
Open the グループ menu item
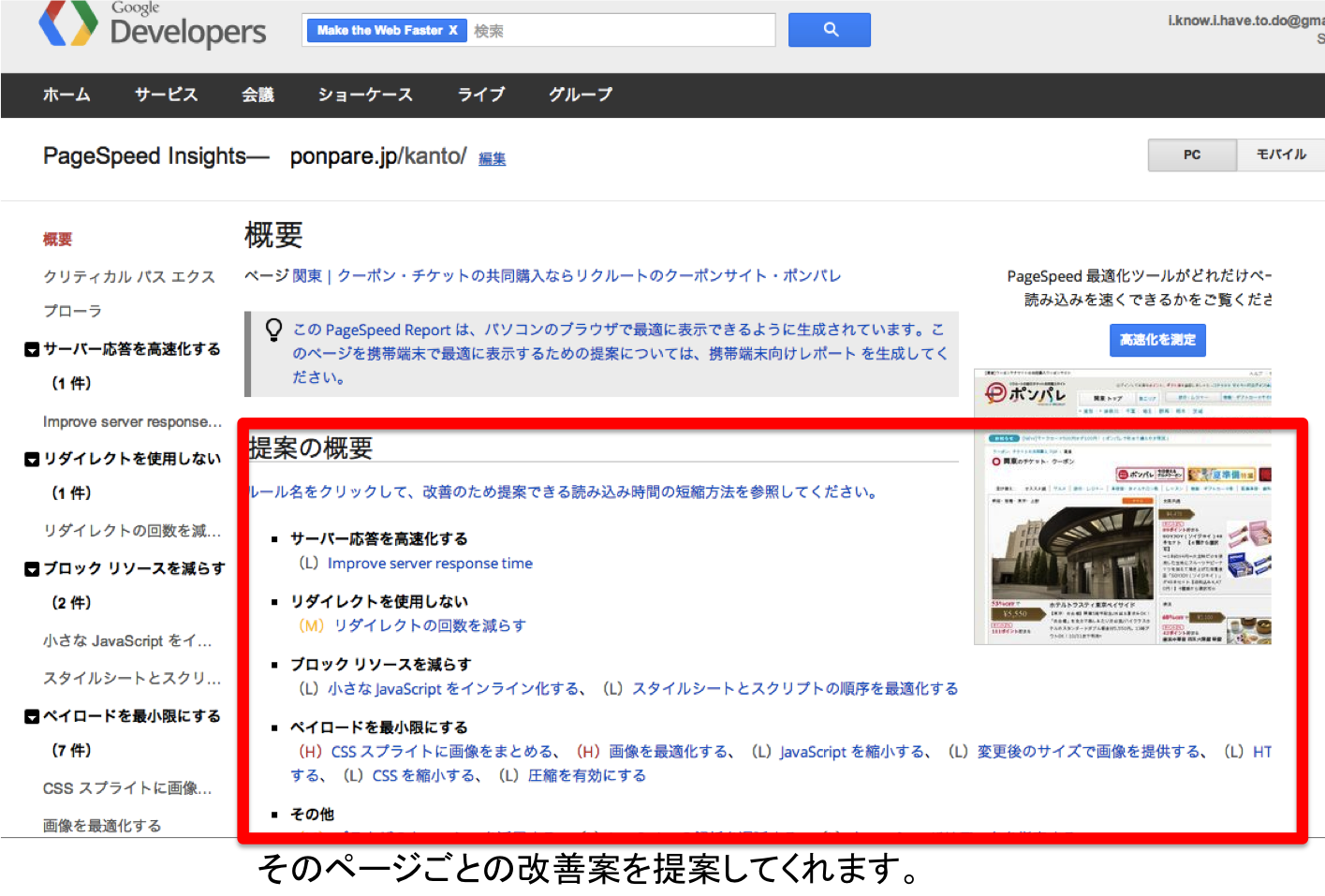point(581,95)
